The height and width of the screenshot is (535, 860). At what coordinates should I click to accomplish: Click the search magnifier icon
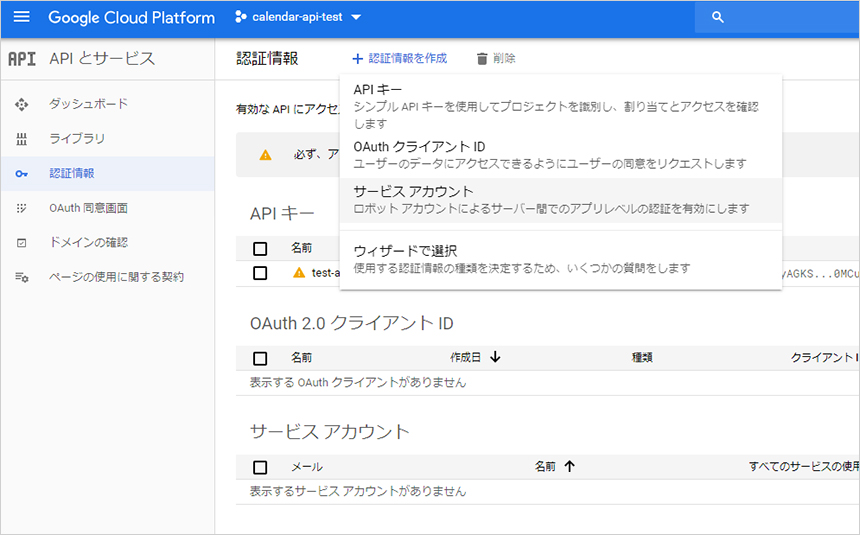click(718, 18)
